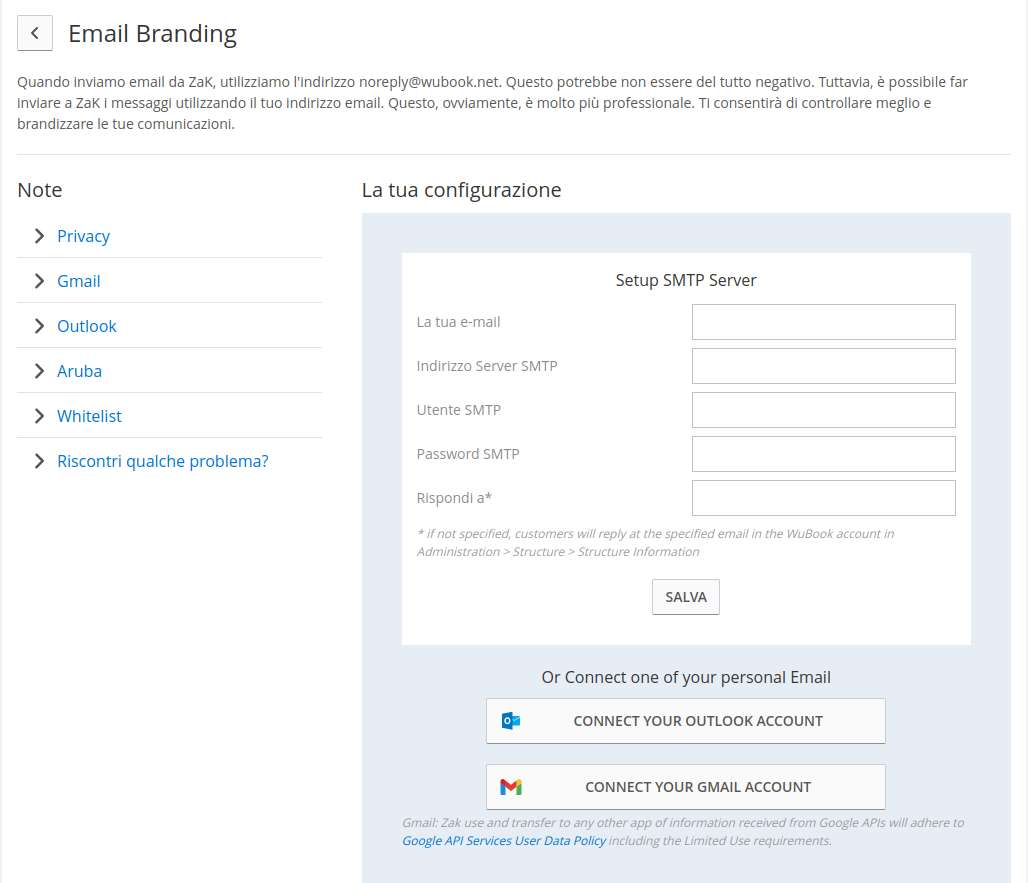
Task: Click the 'If not specified' footnote text
Action: click(656, 543)
